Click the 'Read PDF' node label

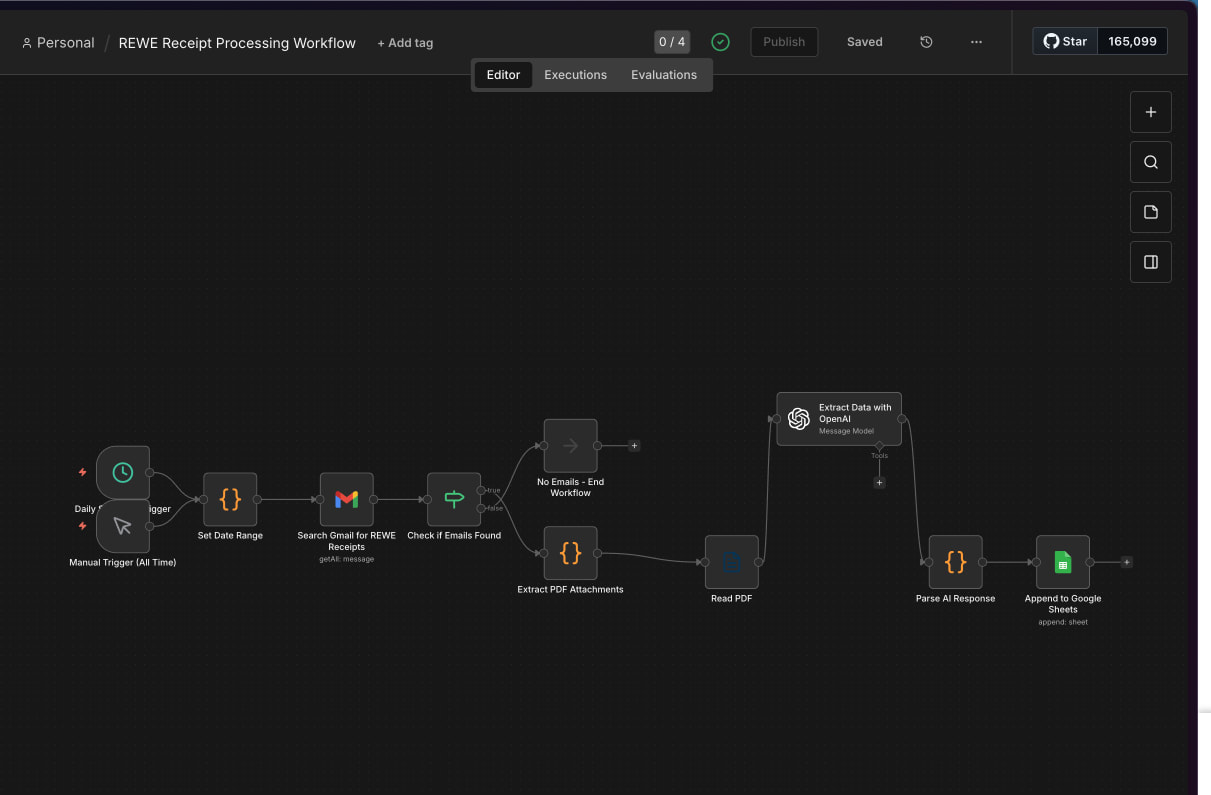point(731,599)
